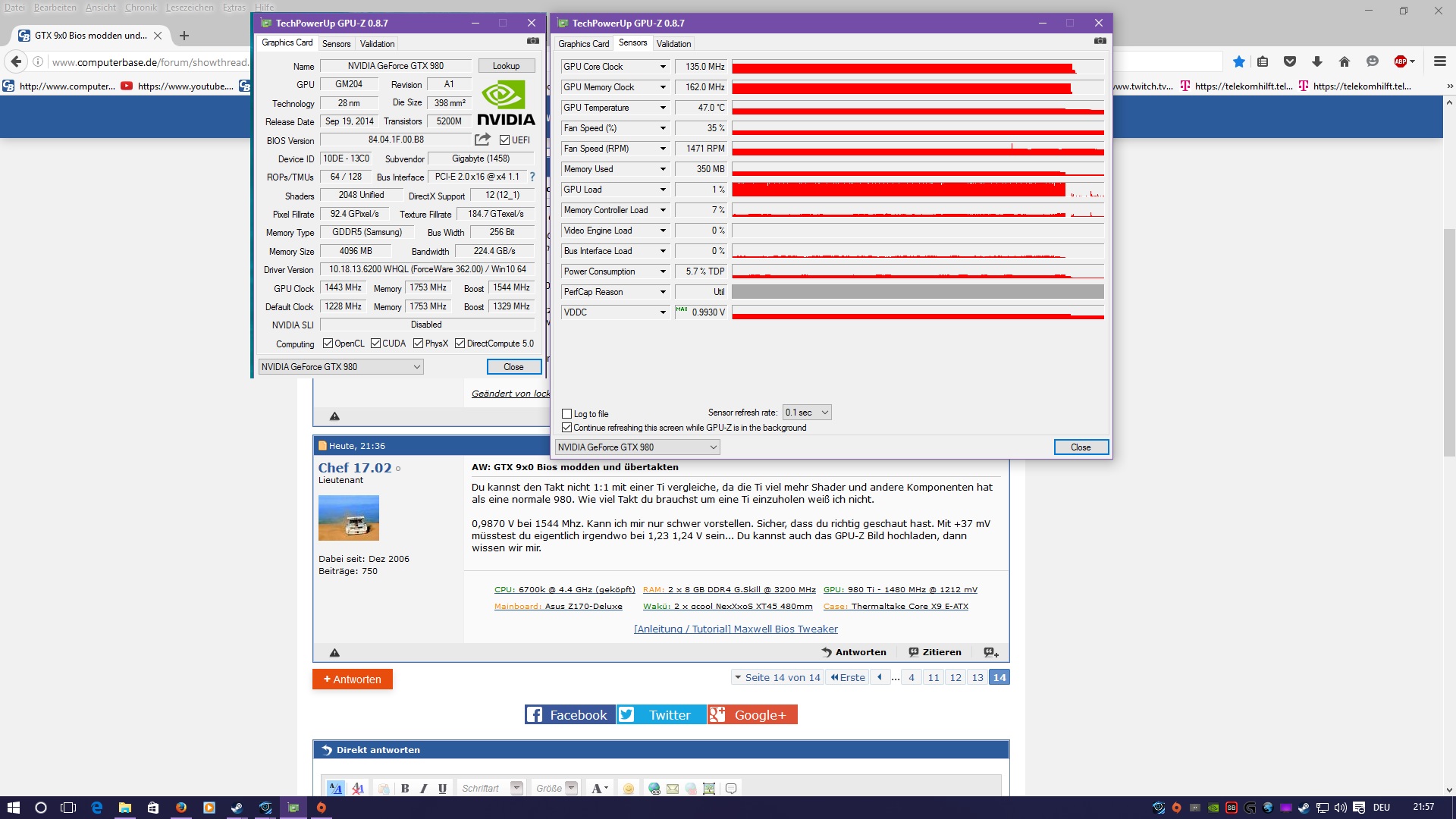
Task: Expand the GPU Core Clock sensor dropdown
Action: pos(662,67)
